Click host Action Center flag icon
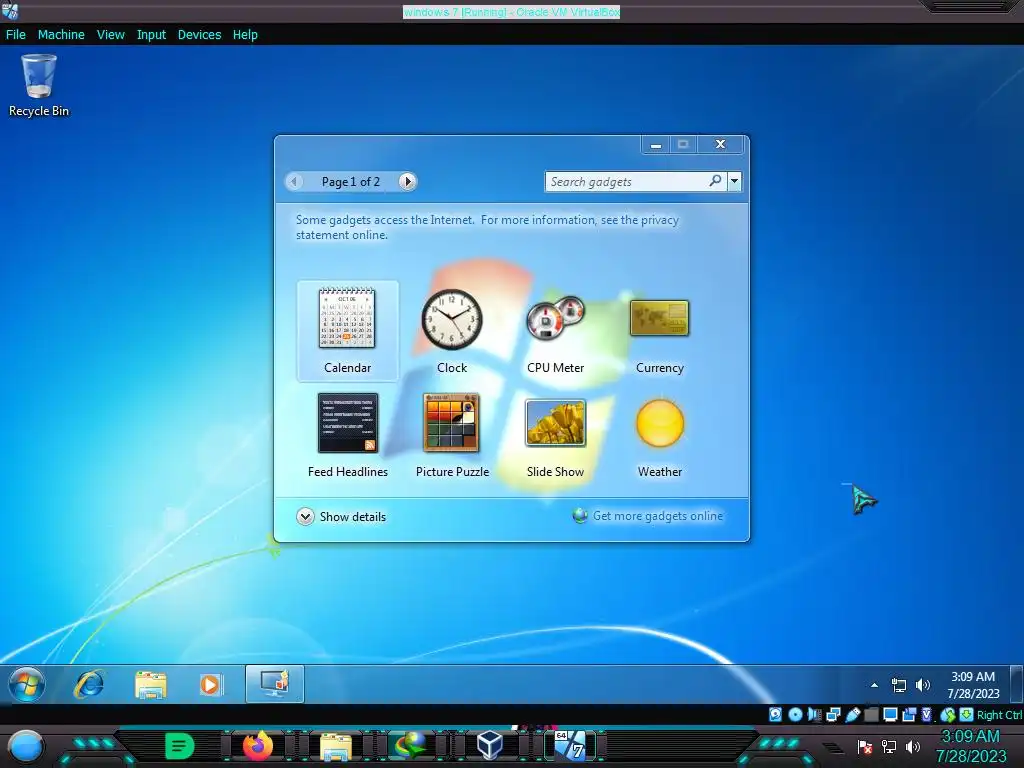Screen dimensions: 1024x768 865,746
